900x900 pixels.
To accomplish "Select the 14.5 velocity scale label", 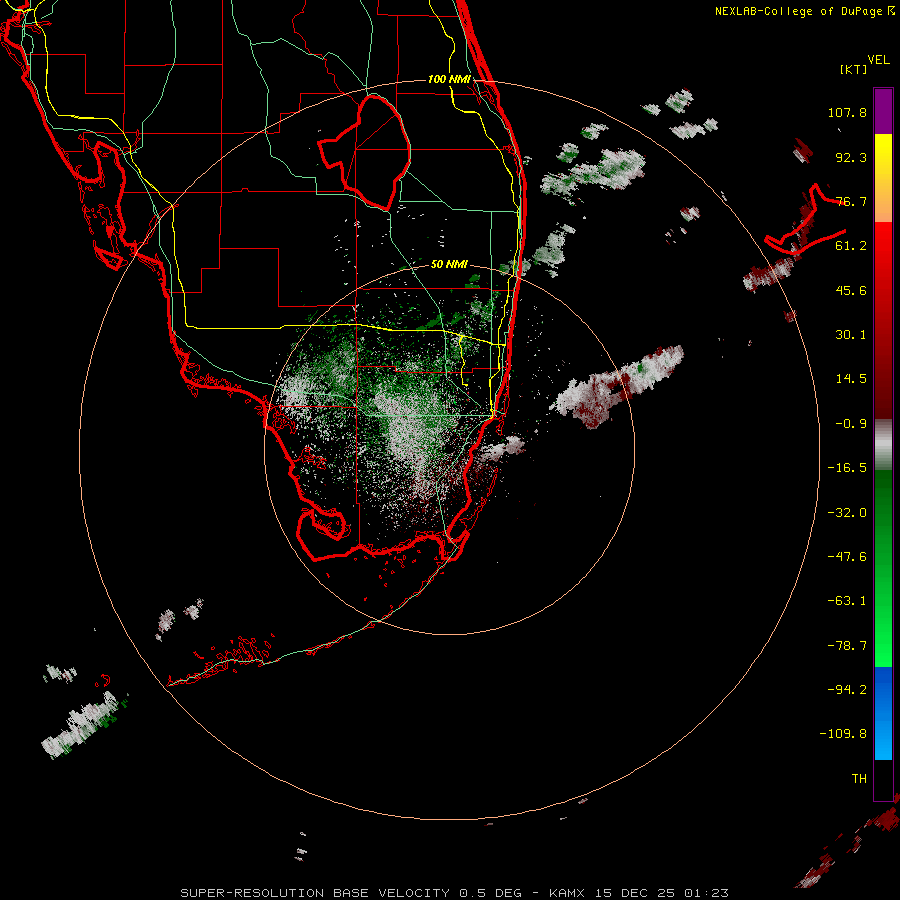I will 851,379.
